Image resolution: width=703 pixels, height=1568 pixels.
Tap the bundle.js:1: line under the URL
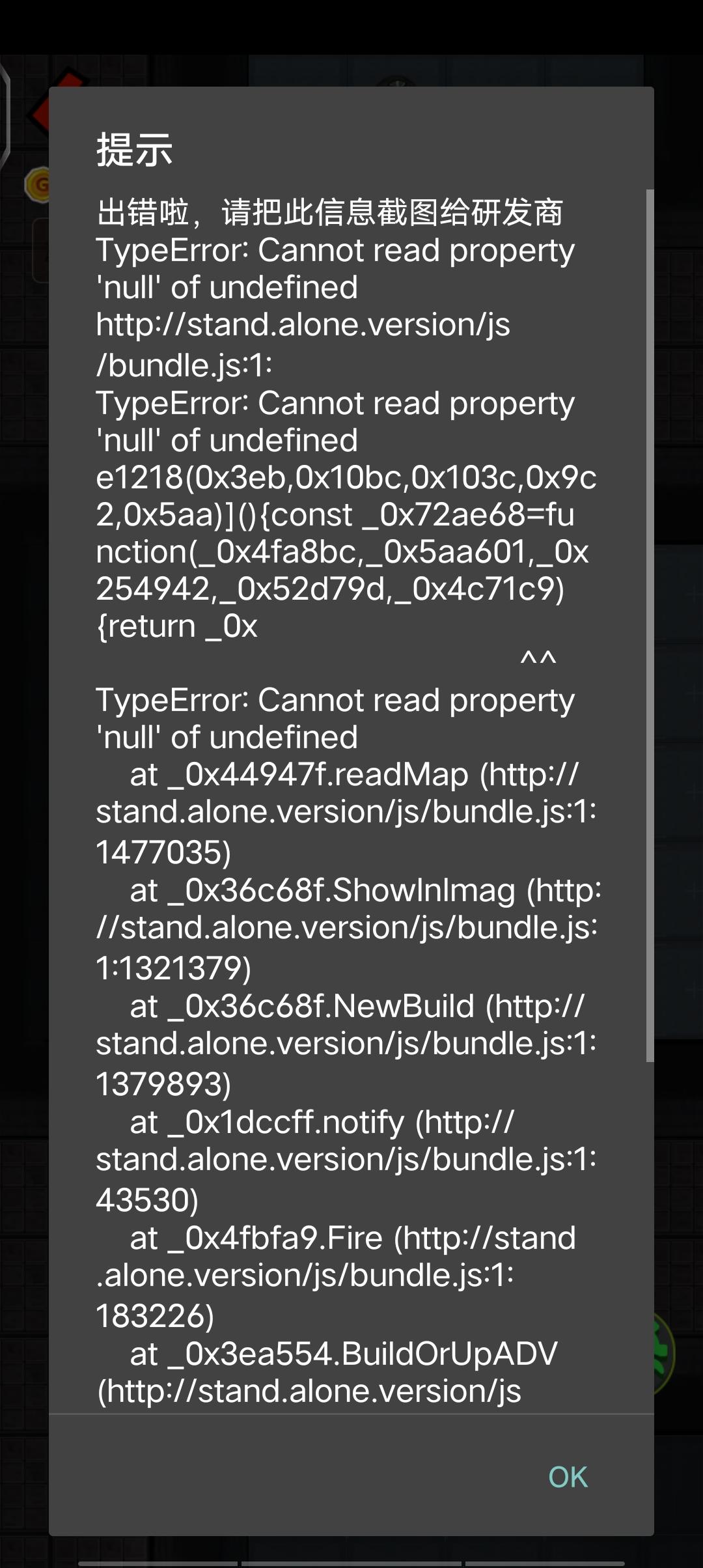click(x=184, y=365)
